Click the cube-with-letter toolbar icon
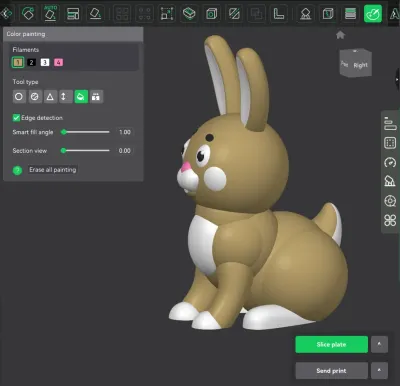Viewport: 400px width, 386px height. click(x=328, y=14)
